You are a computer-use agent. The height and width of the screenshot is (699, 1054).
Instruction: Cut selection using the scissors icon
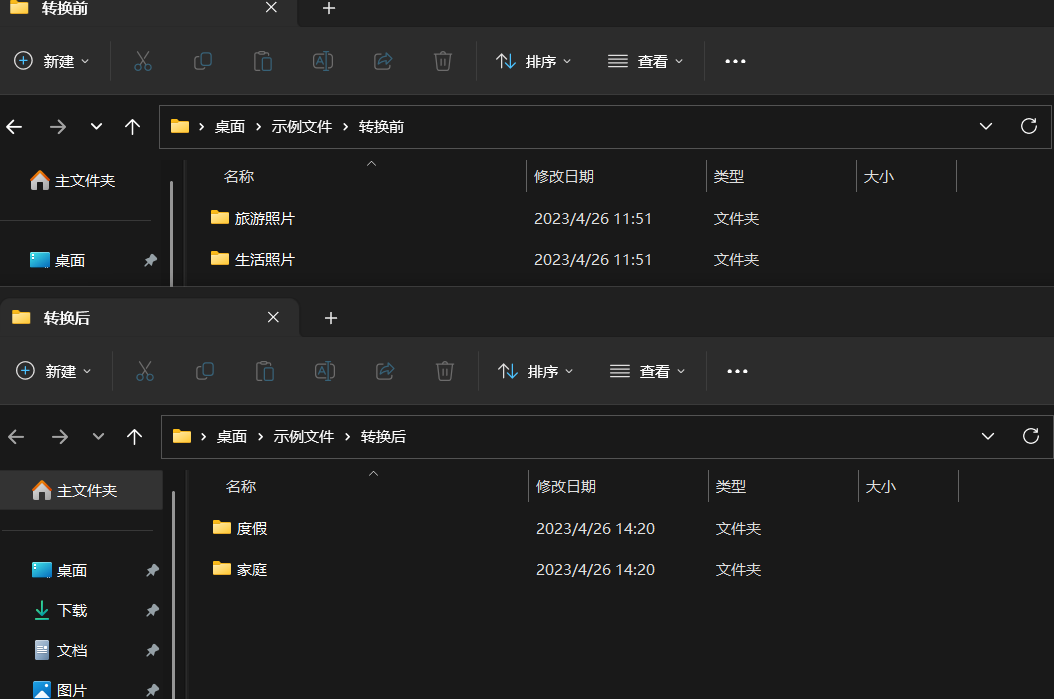[143, 61]
